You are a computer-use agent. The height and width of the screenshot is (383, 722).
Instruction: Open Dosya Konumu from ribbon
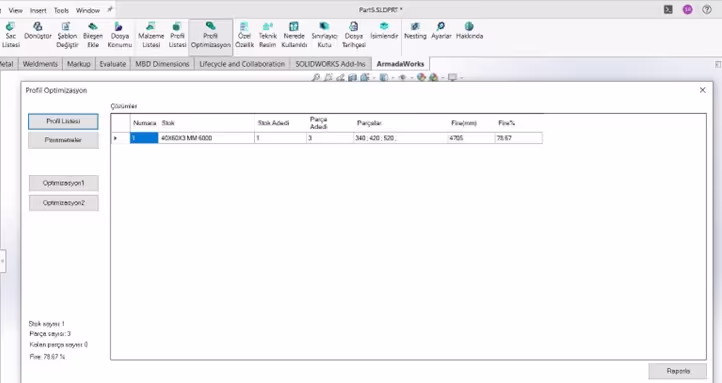pyautogui.click(x=120, y=35)
